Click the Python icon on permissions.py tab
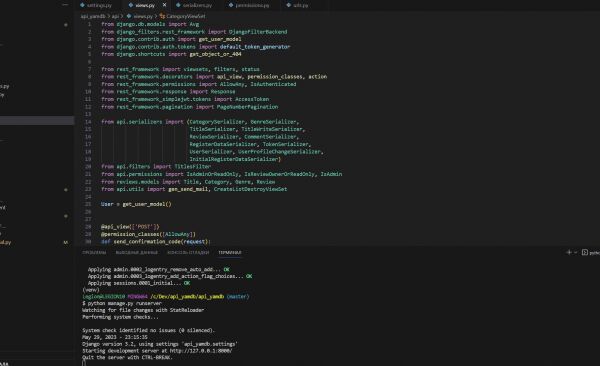This screenshot has width=600, height=366. tap(231, 5)
